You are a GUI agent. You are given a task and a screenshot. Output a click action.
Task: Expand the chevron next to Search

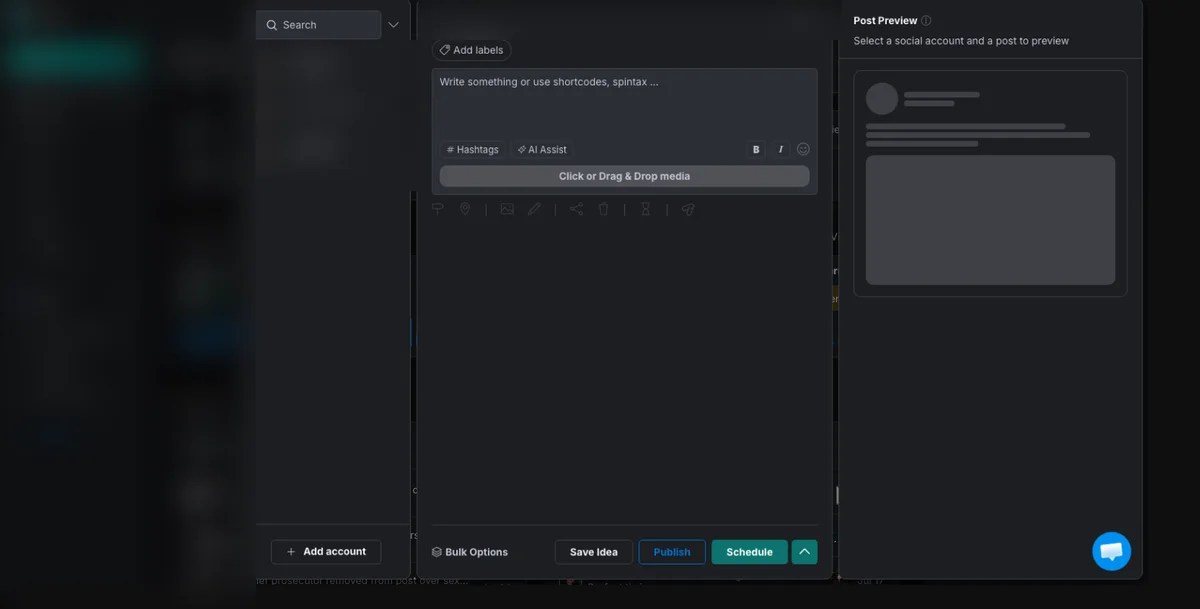pyautogui.click(x=393, y=25)
